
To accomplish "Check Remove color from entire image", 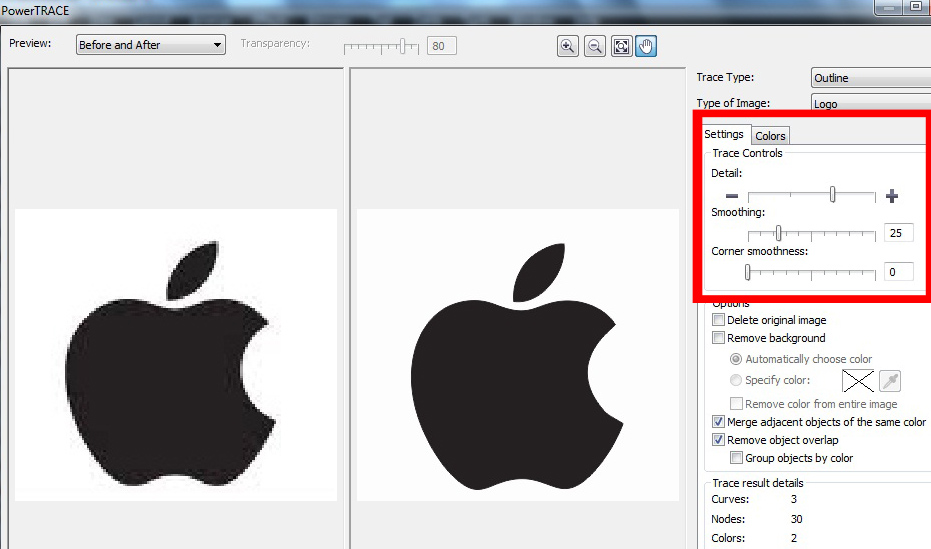I will pyautogui.click(x=736, y=404).
